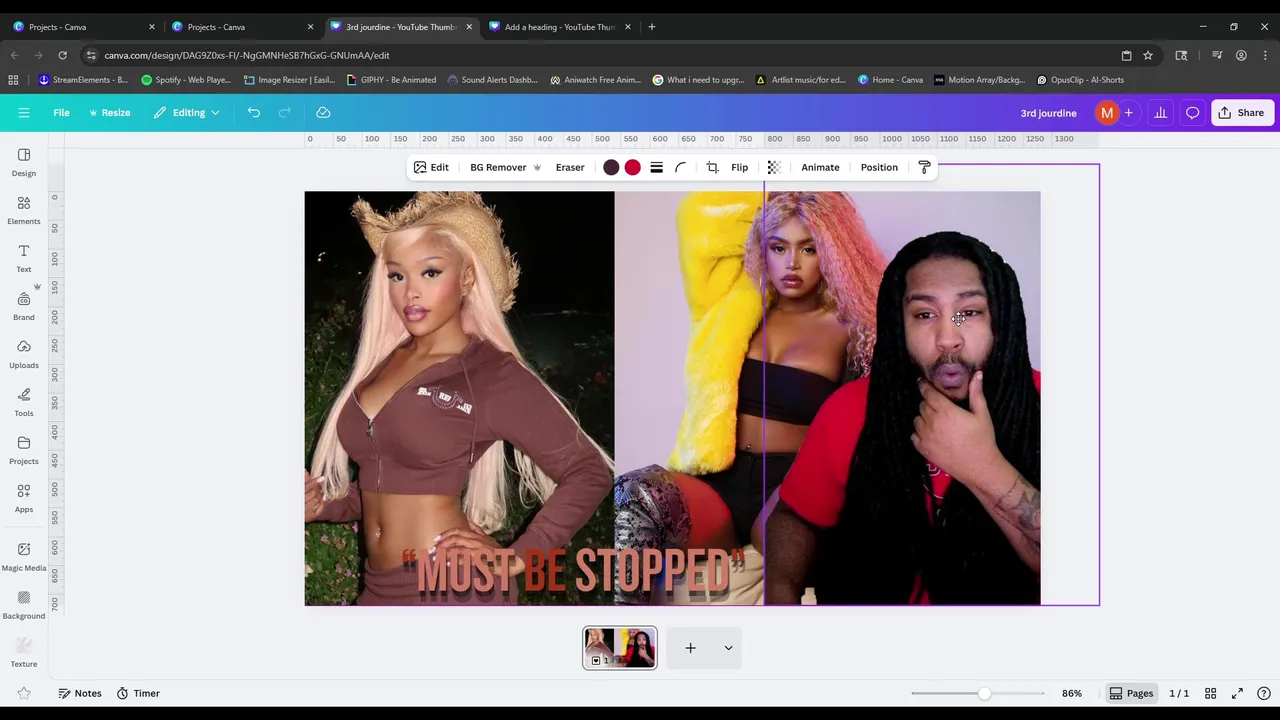Toggle the Pages view
The height and width of the screenshot is (720, 1280).
pyautogui.click(x=1131, y=693)
